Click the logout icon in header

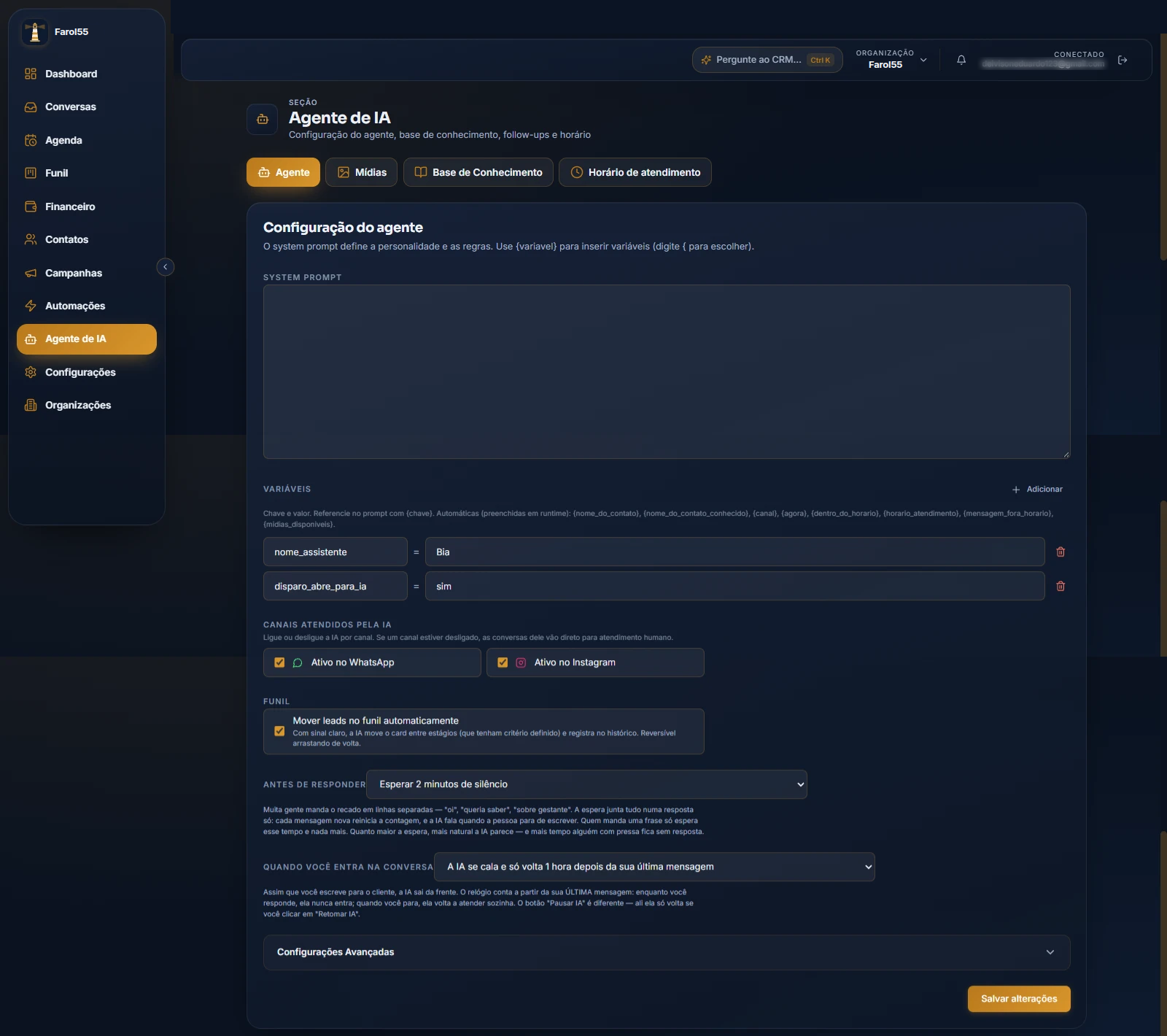click(x=1123, y=60)
